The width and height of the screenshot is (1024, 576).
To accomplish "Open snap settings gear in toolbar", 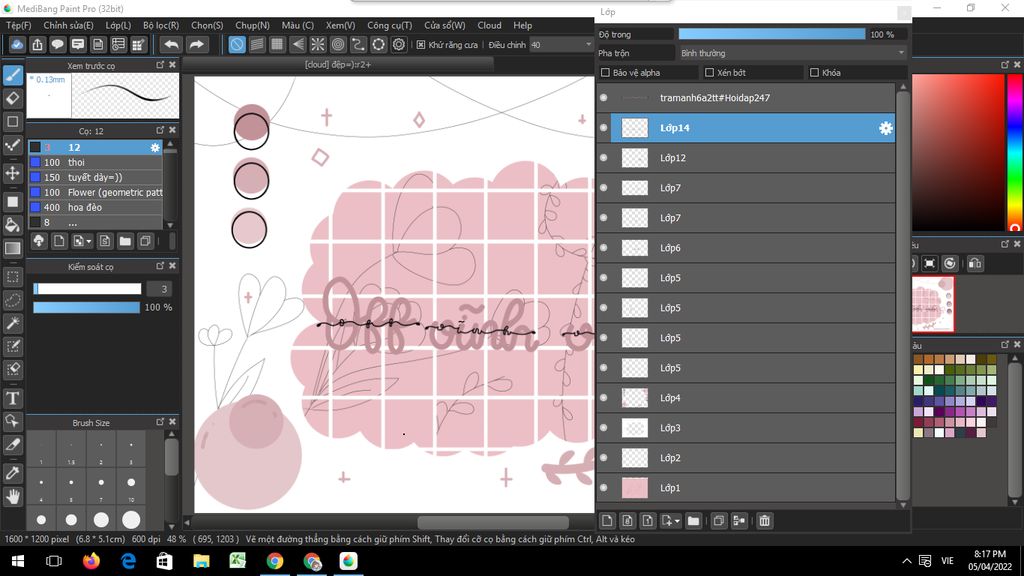I will (399, 44).
